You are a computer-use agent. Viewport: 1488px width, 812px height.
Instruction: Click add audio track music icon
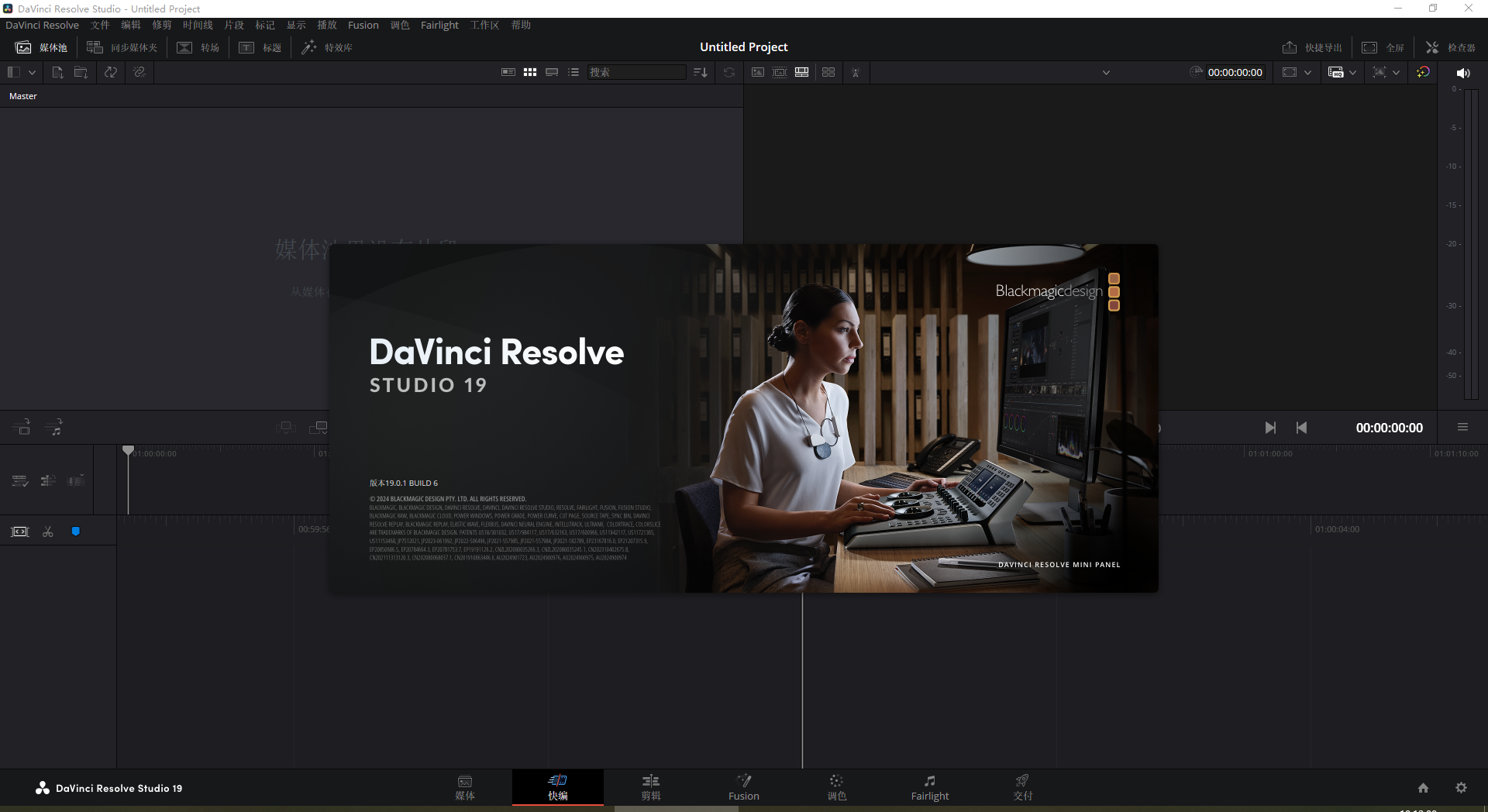[54, 427]
